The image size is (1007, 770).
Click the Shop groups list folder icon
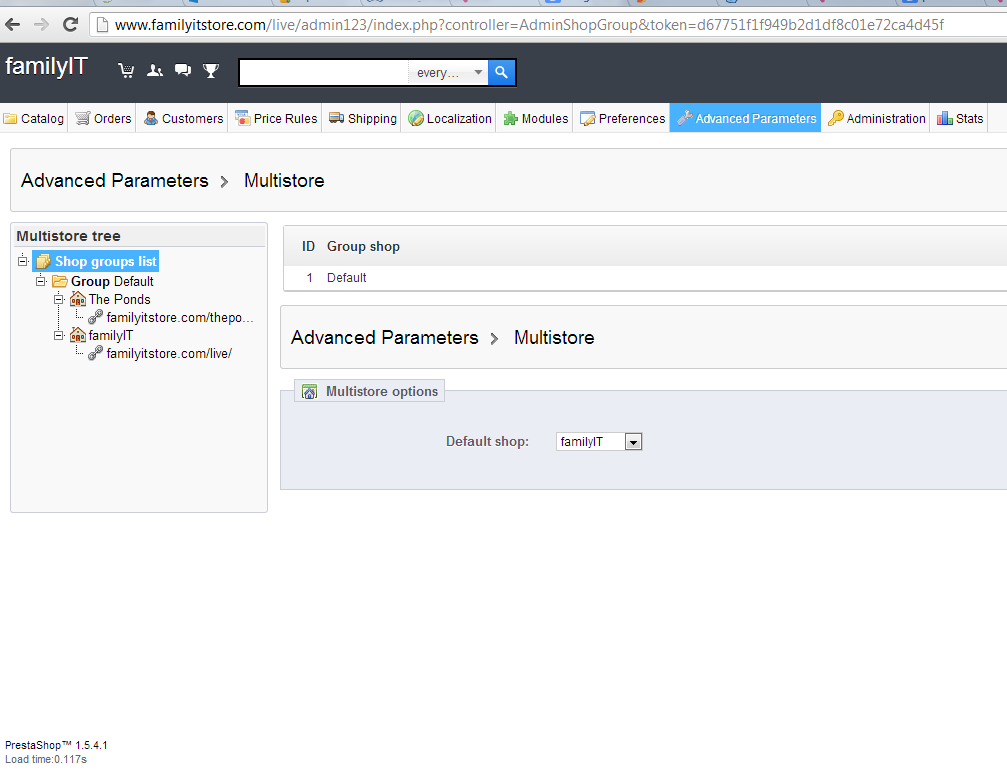click(x=44, y=261)
